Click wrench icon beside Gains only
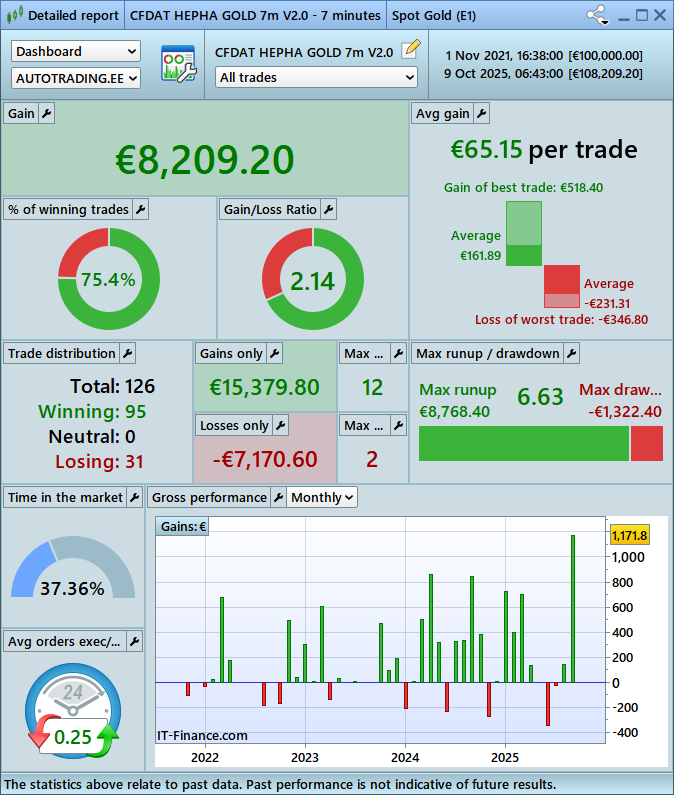 [x=275, y=353]
